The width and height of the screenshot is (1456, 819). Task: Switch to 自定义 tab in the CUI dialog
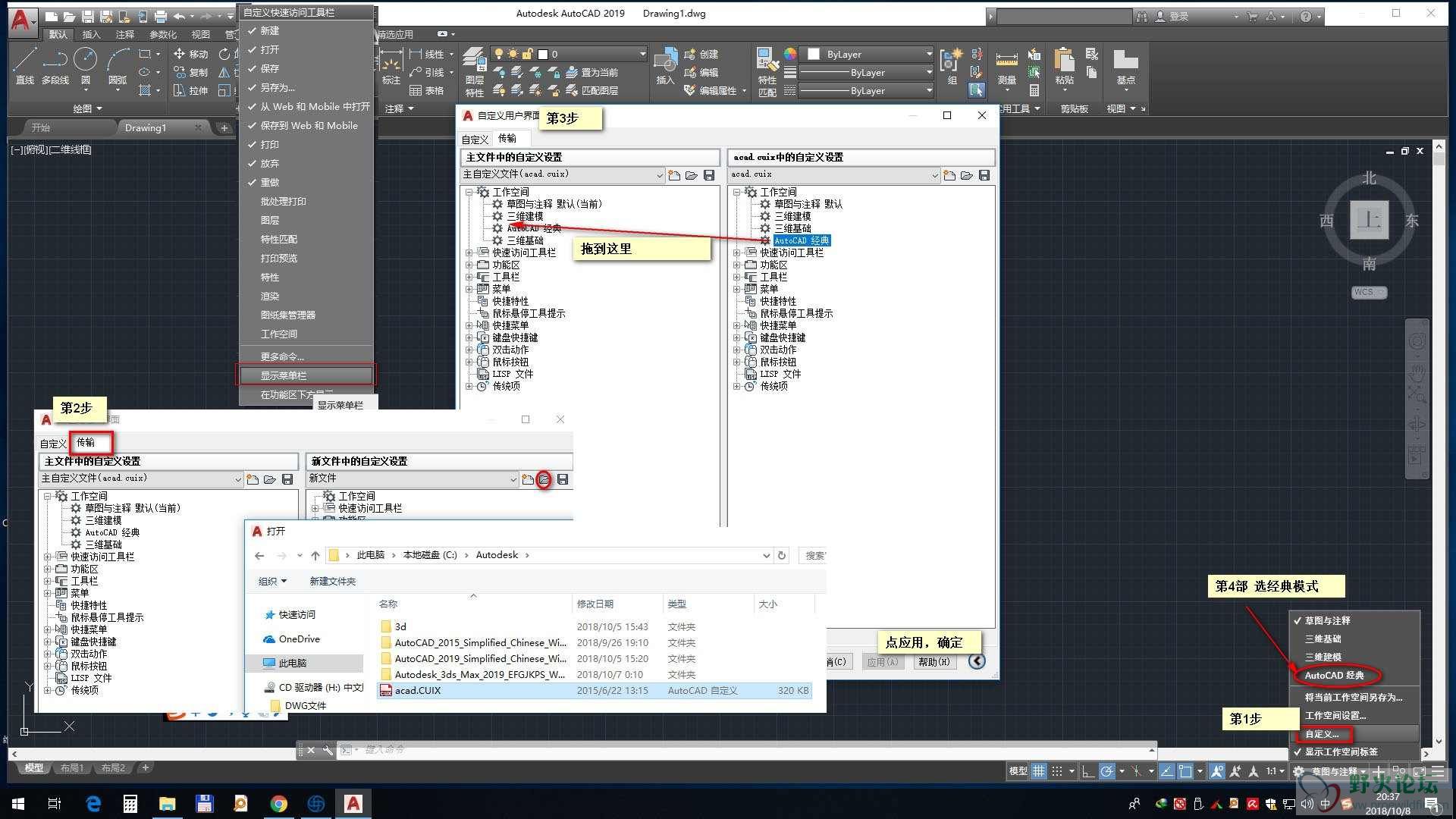point(475,140)
